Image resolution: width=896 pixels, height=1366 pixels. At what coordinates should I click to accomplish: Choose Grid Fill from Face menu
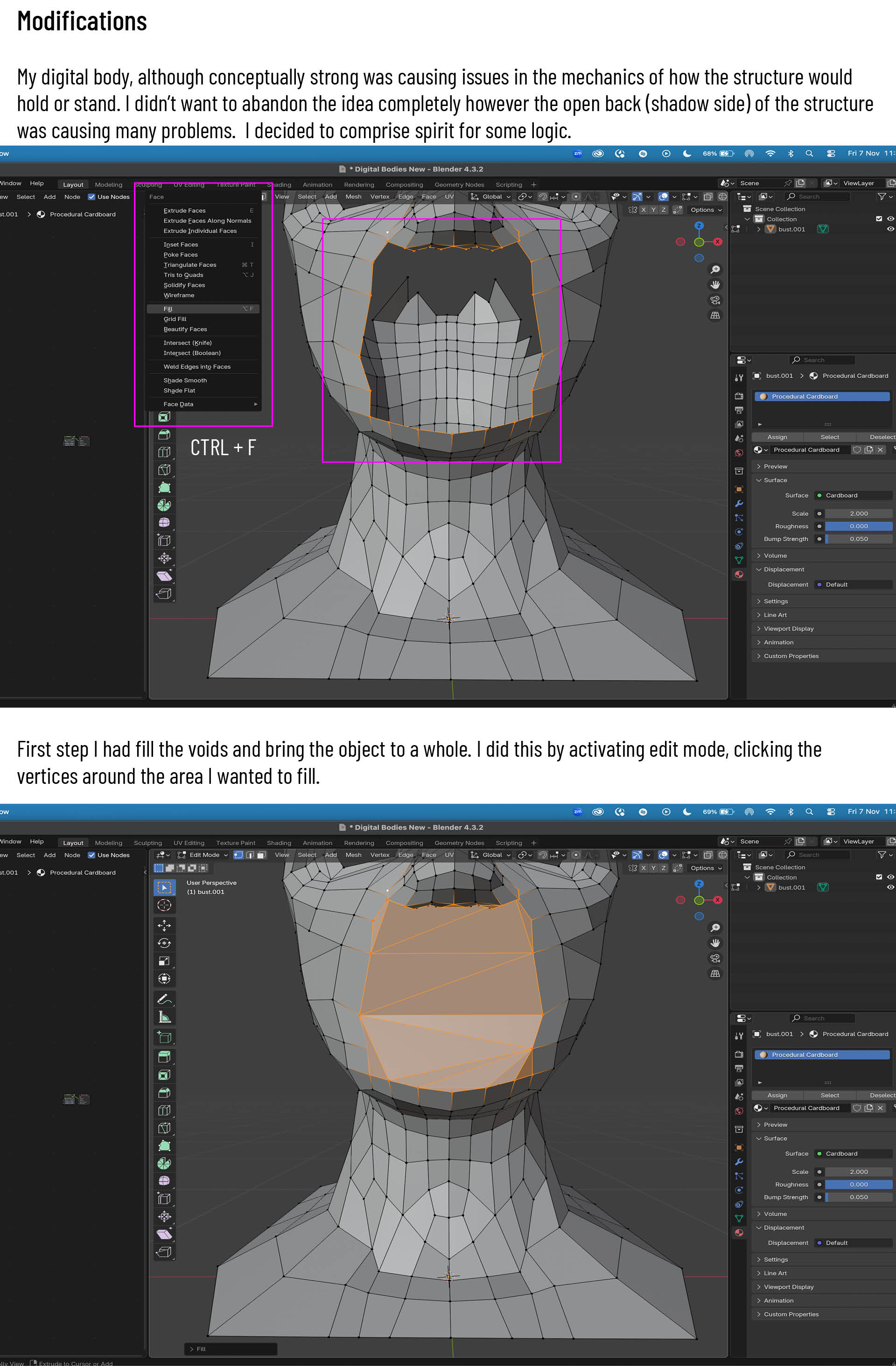coord(175,319)
